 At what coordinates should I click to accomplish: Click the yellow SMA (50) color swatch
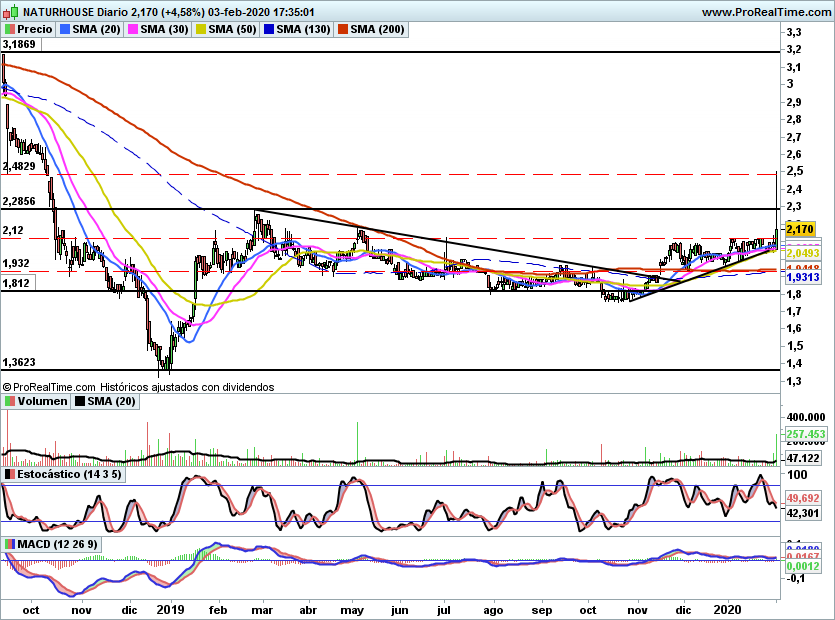(x=201, y=29)
